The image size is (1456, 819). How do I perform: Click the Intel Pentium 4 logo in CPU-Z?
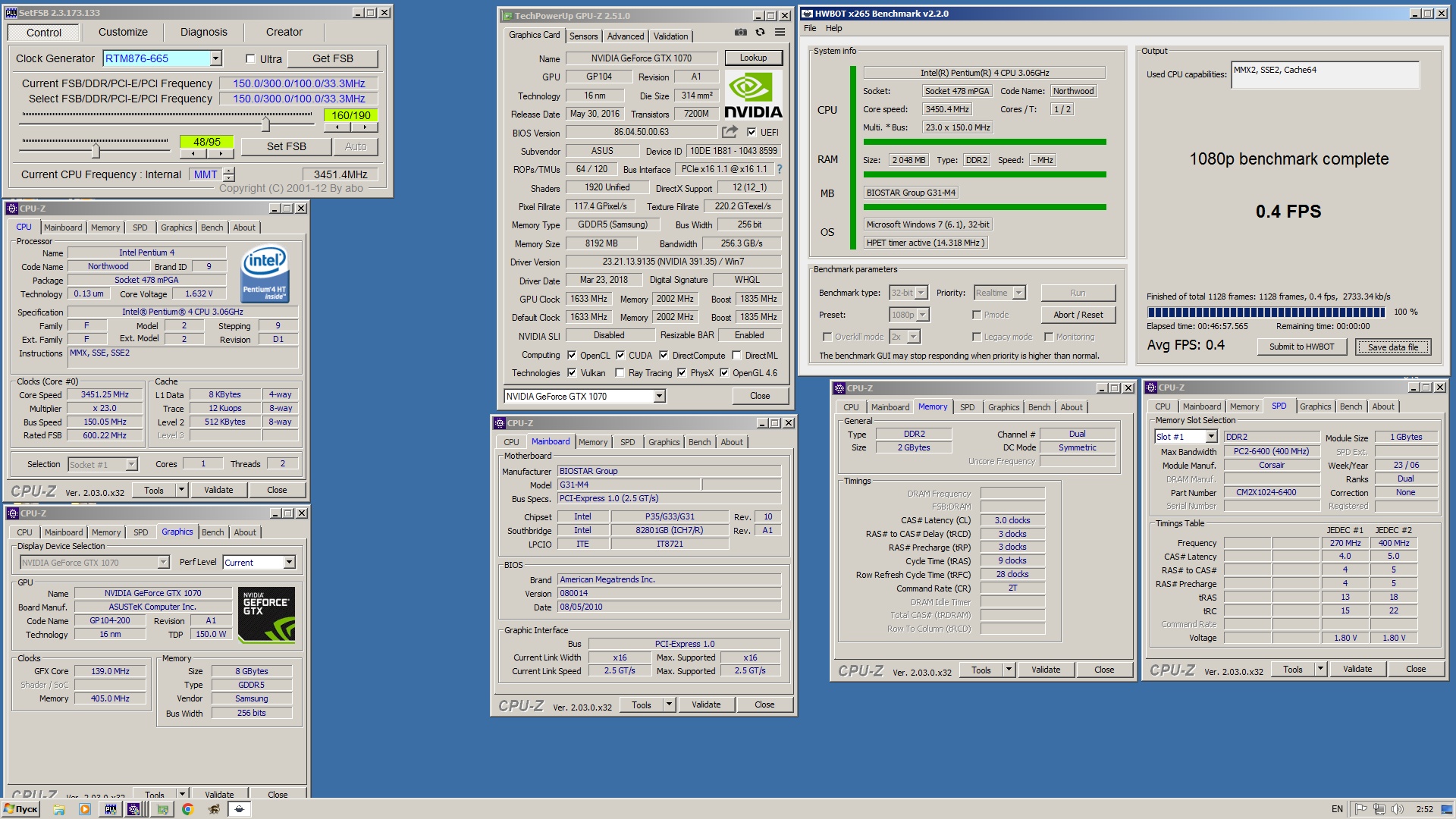click(x=265, y=275)
